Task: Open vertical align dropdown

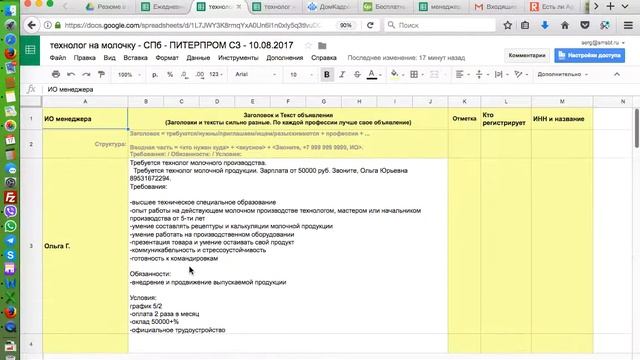Action: (x=482, y=74)
